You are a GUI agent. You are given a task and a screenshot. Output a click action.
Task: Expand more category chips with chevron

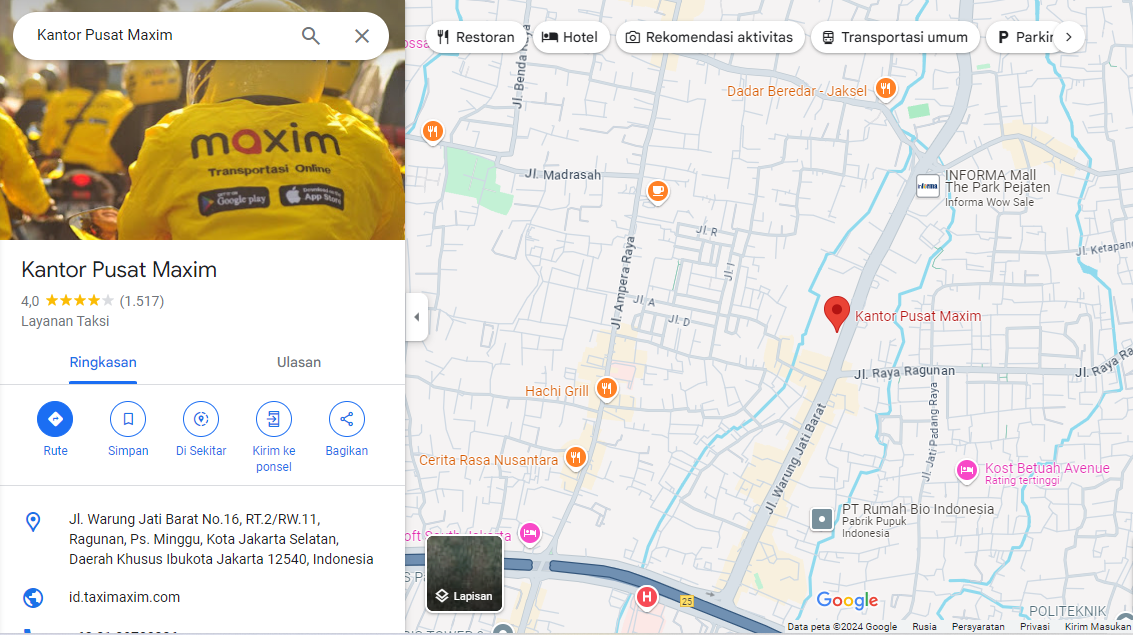coord(1069,38)
